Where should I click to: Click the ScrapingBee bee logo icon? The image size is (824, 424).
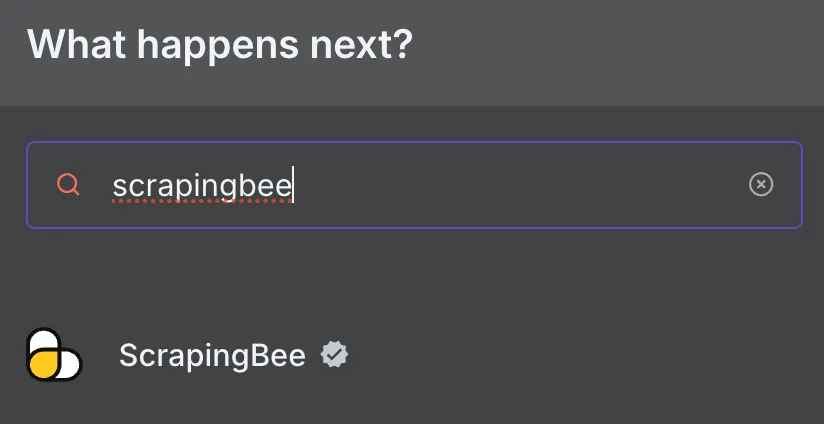[53, 355]
